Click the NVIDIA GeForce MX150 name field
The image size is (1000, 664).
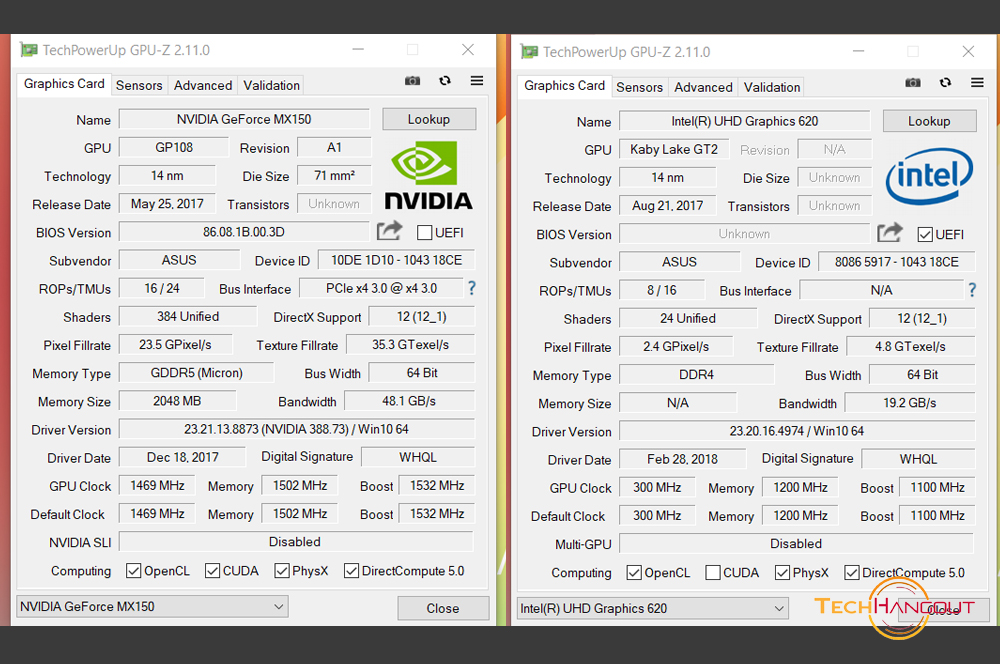(244, 119)
